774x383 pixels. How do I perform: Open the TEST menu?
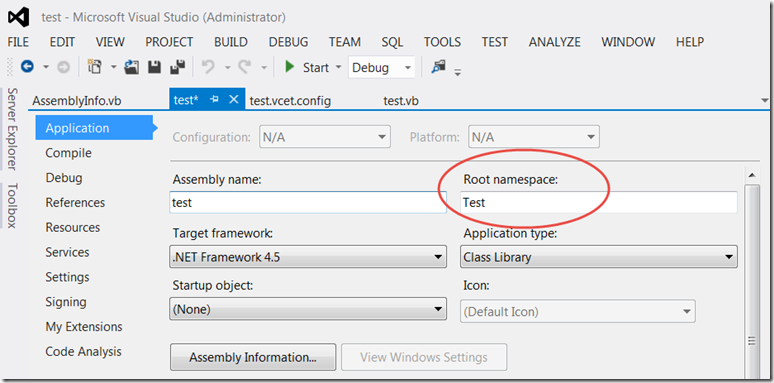(x=495, y=42)
